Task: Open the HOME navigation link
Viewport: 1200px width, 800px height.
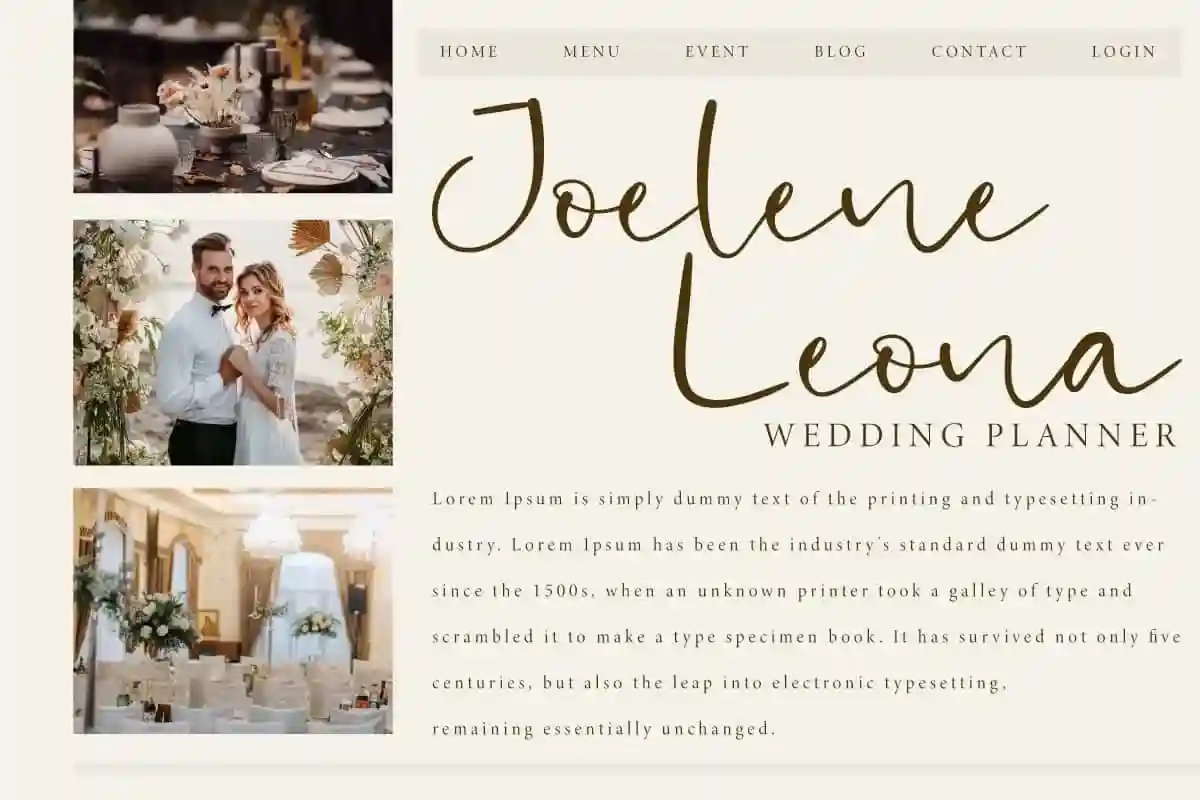Action: tap(469, 52)
